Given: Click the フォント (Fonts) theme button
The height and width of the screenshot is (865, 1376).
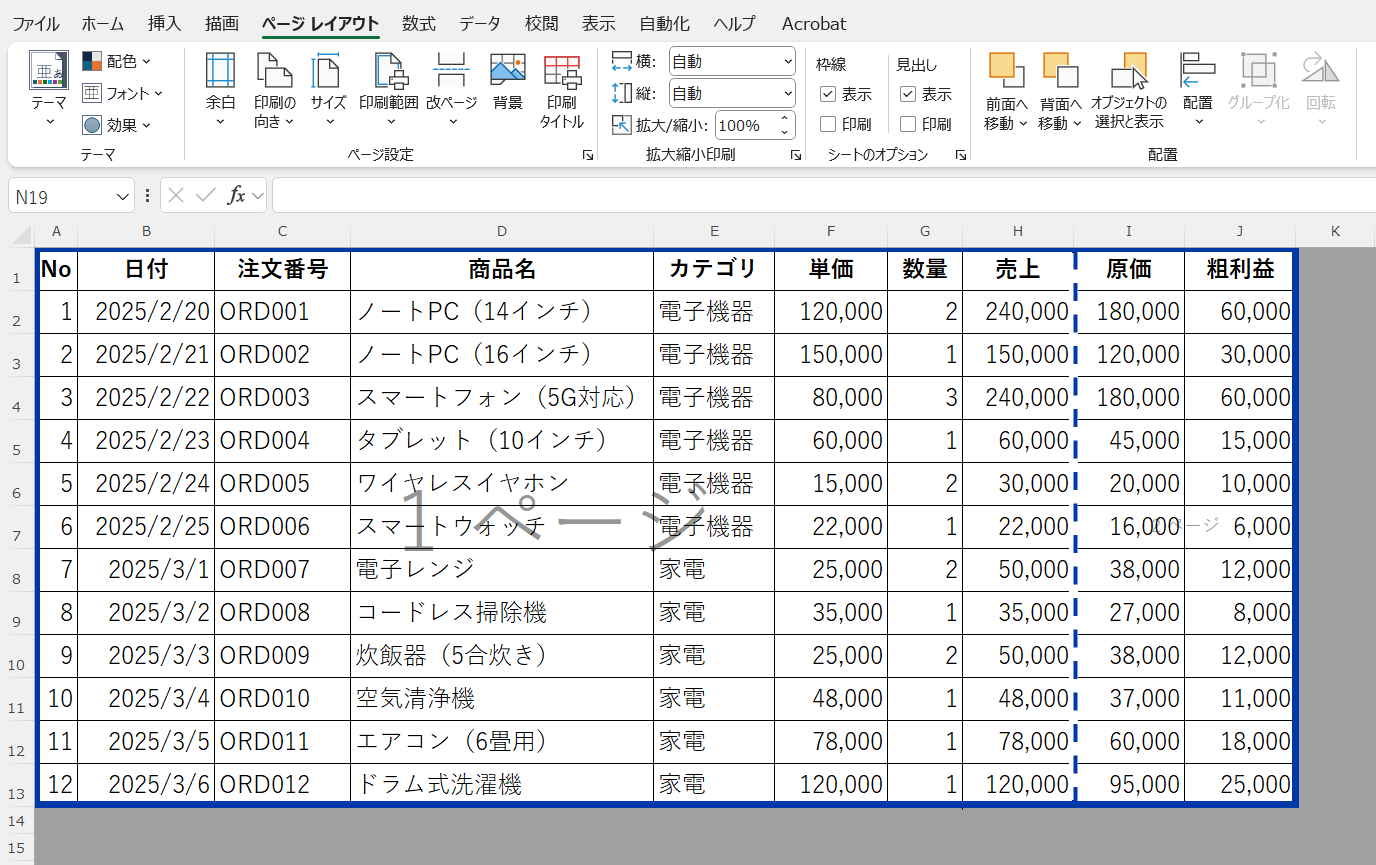Looking at the screenshot, I should click(122, 94).
